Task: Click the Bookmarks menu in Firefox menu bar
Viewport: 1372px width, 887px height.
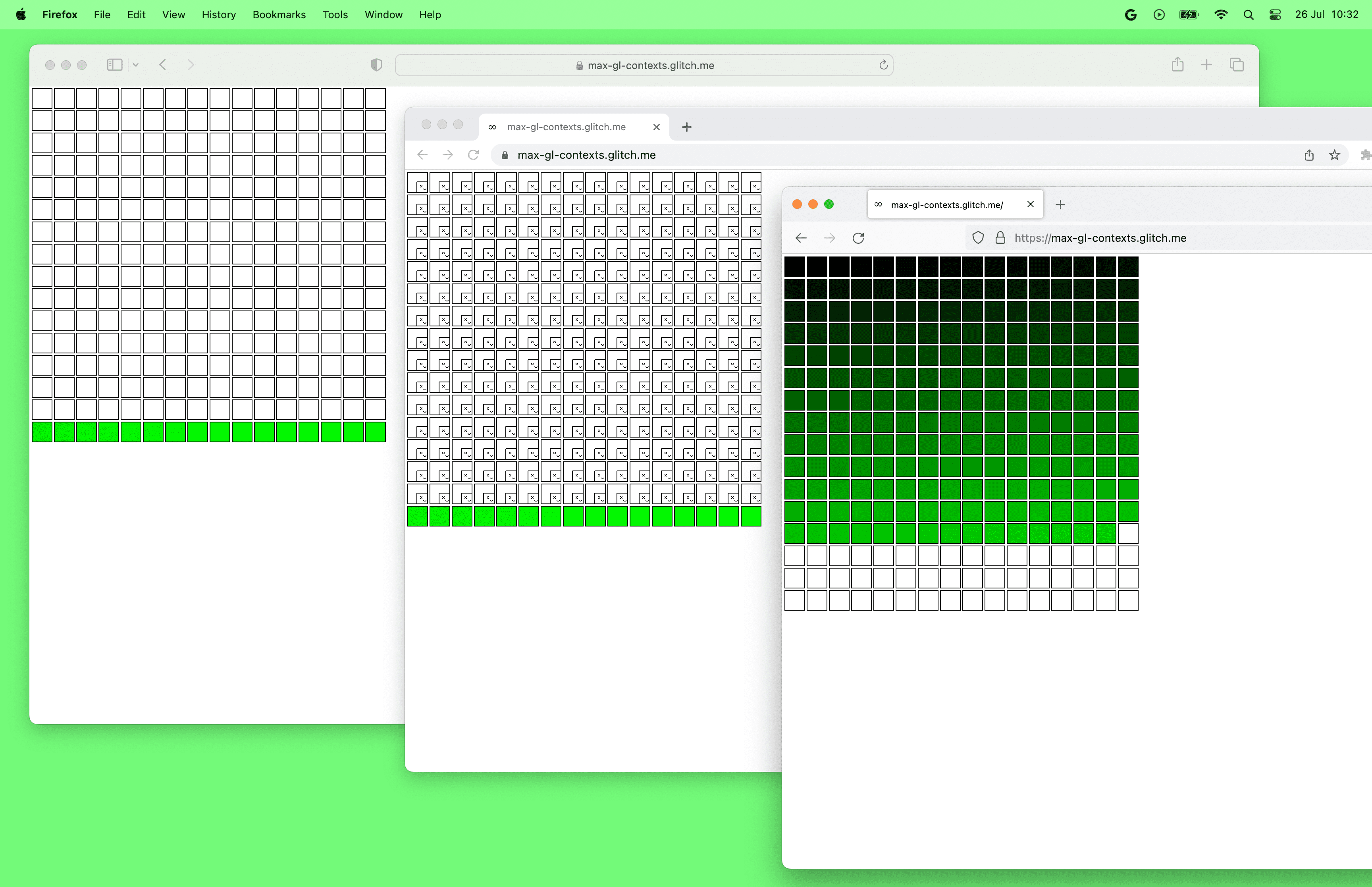Action: point(278,14)
